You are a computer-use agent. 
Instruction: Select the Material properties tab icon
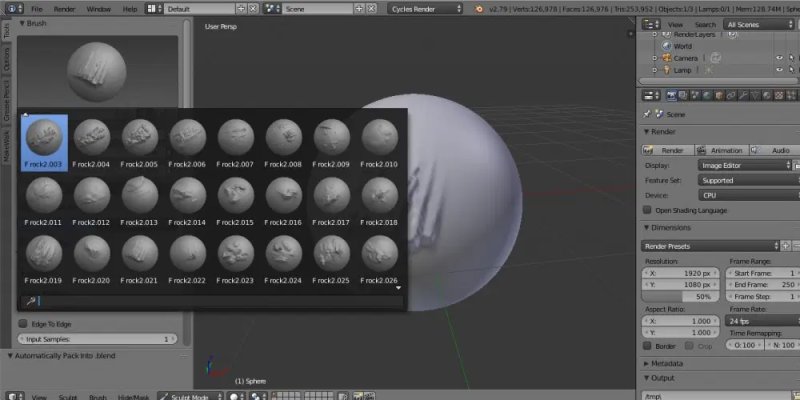click(x=767, y=95)
